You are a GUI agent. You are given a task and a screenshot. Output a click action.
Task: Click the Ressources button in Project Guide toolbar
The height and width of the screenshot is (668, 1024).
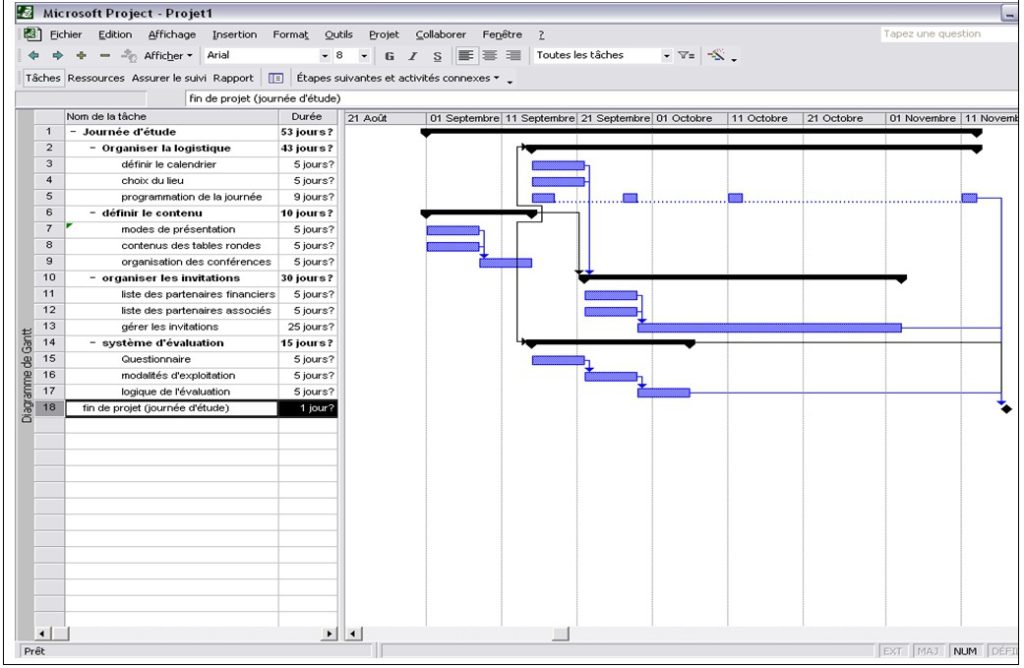point(96,78)
